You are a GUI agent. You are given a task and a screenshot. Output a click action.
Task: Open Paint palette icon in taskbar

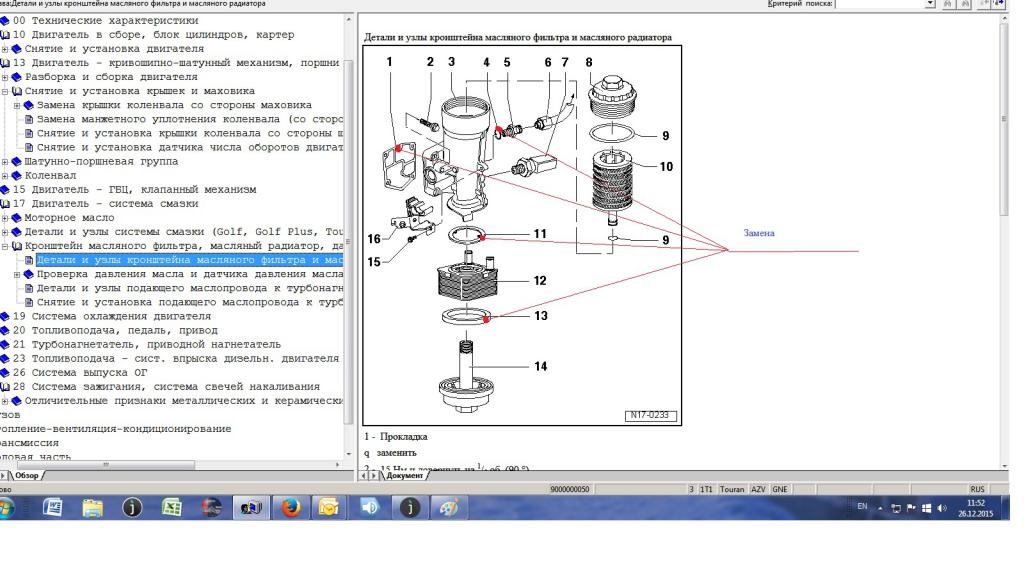click(449, 507)
